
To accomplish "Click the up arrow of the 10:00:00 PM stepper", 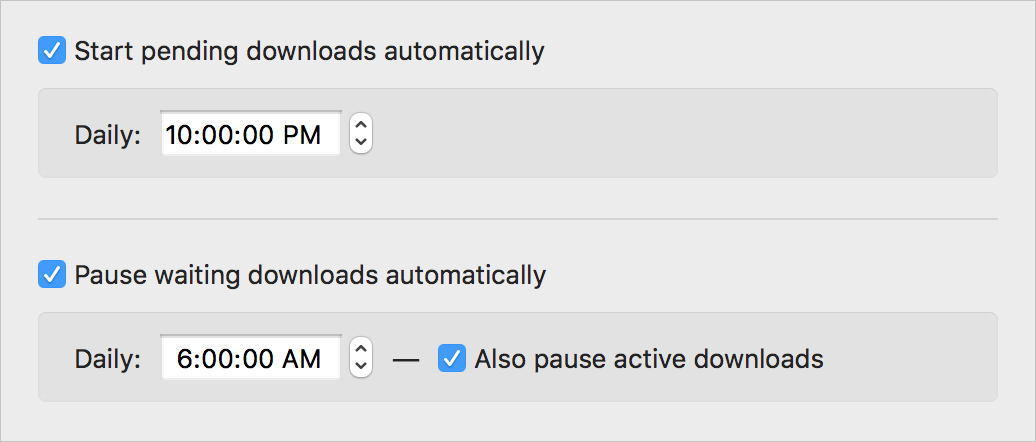I will click(361, 125).
